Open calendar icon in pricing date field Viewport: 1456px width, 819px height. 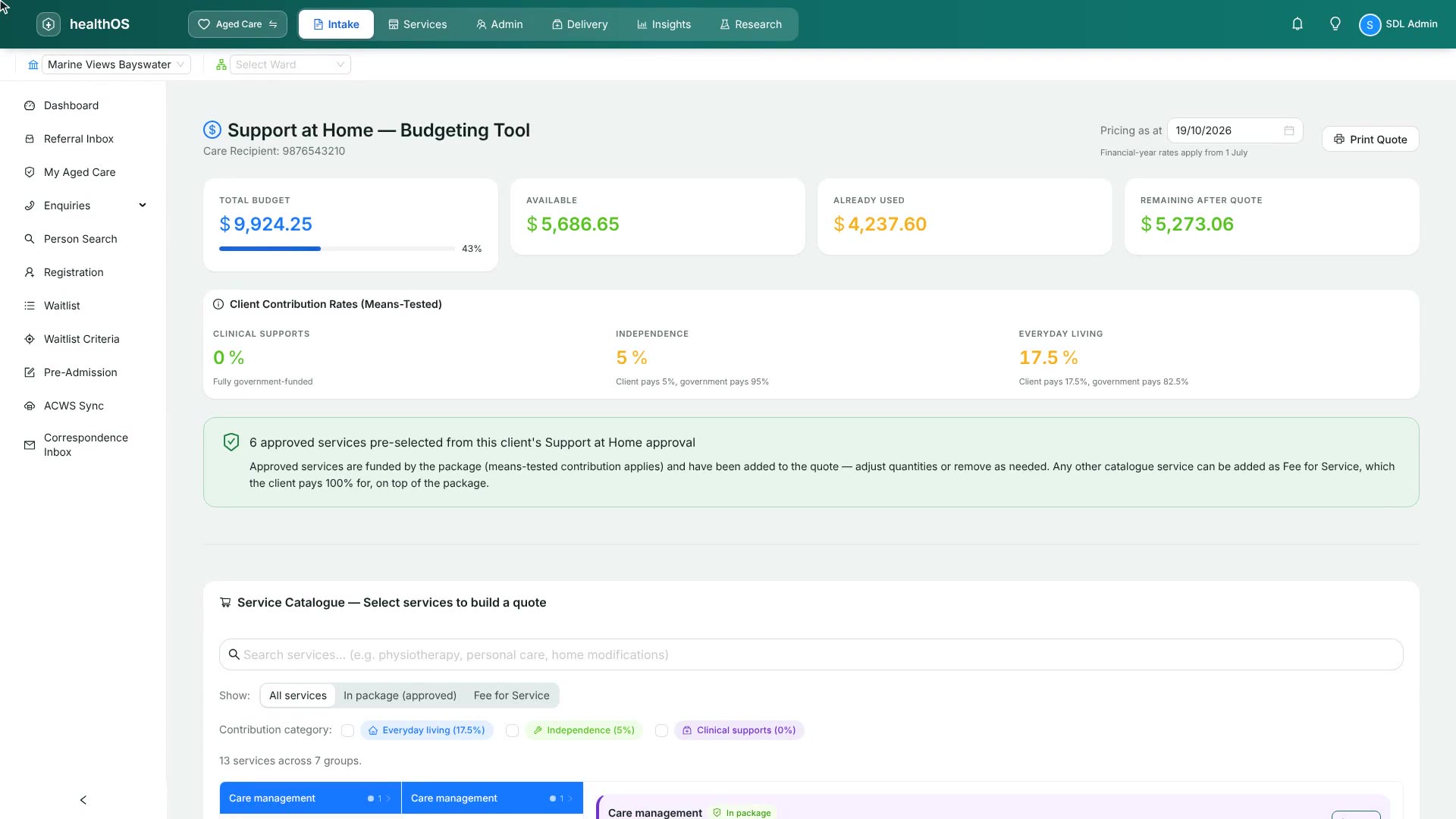(x=1288, y=130)
